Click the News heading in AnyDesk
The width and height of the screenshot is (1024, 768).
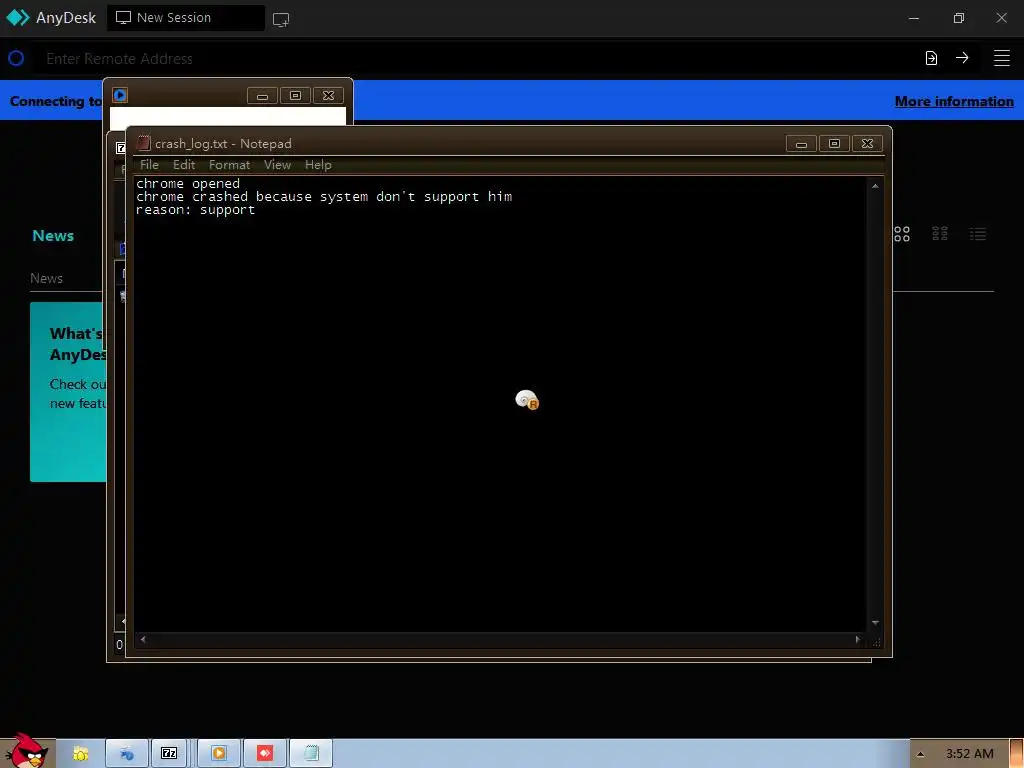(53, 236)
